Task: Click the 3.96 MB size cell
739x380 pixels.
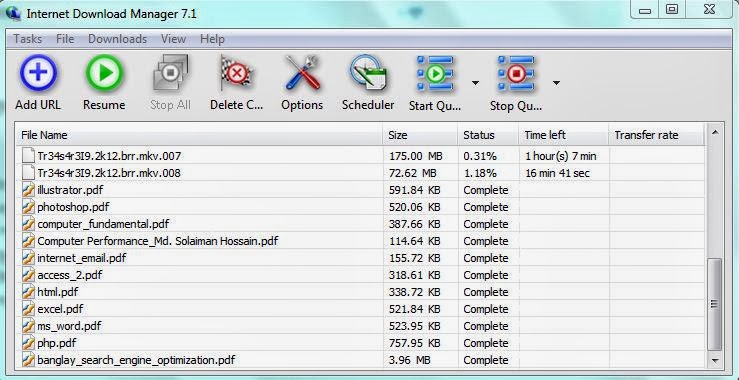Action: pyautogui.click(x=410, y=360)
